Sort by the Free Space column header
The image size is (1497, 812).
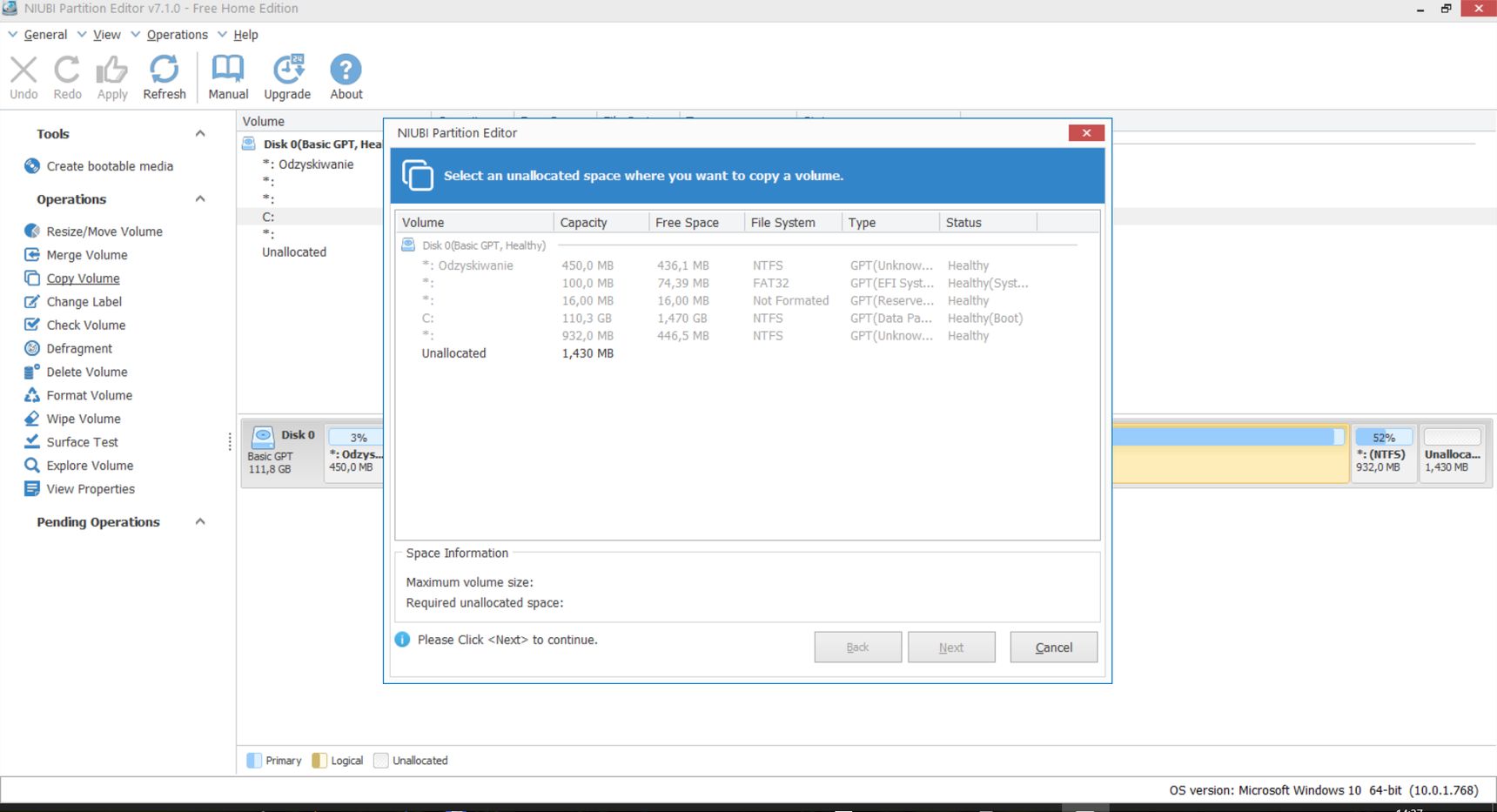point(697,223)
